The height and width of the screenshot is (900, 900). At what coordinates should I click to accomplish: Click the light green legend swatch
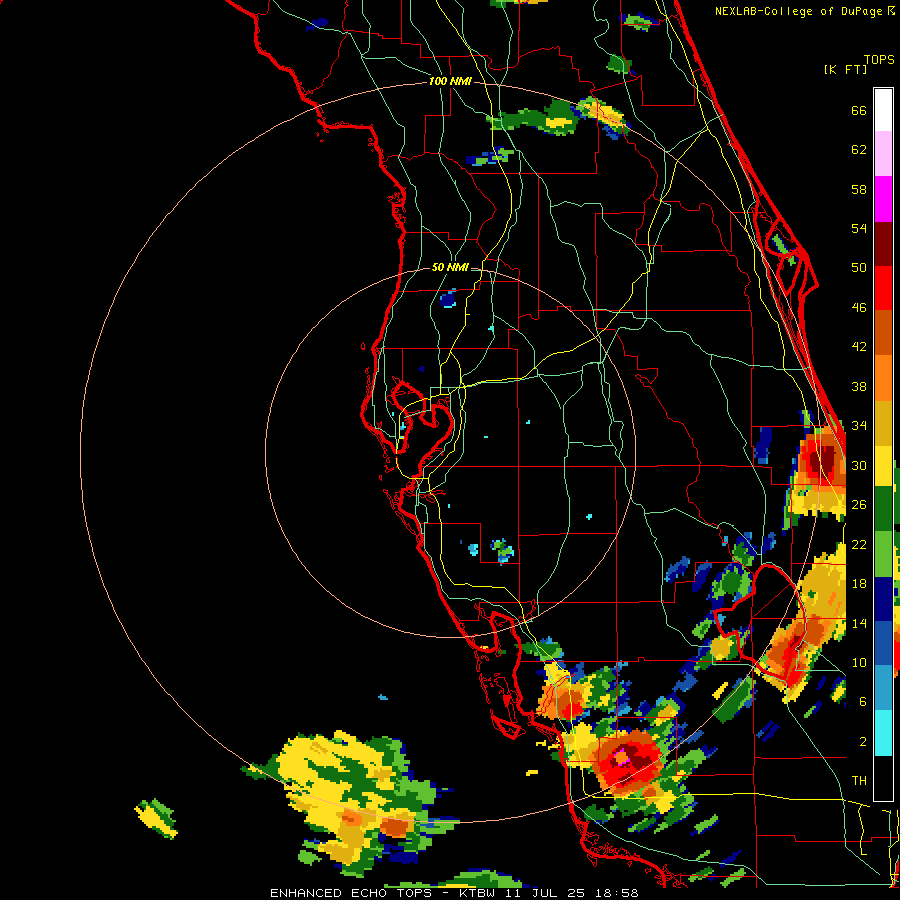[x=883, y=554]
